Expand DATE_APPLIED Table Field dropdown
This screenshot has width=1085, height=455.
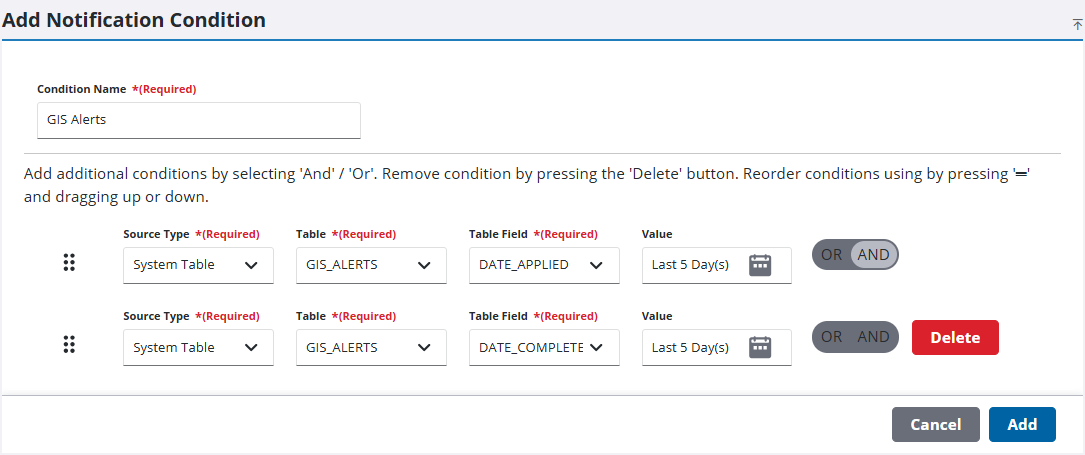544,265
